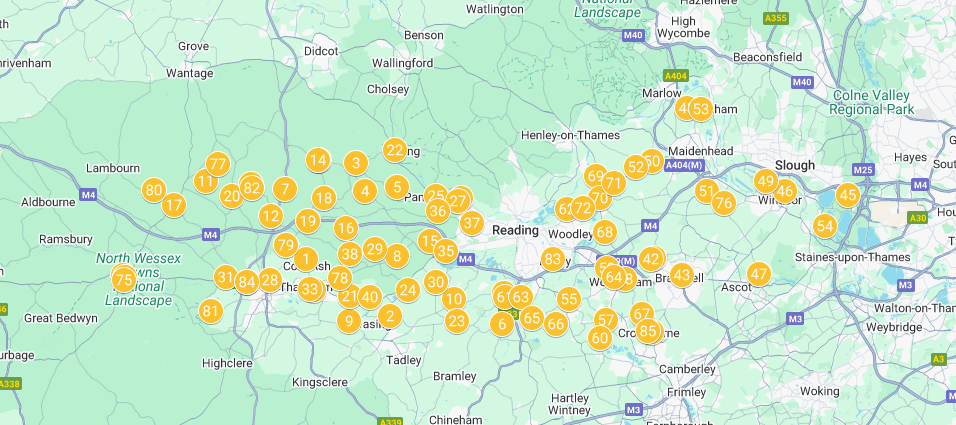Select map marker number 80
956x425 pixels.
[x=154, y=191]
